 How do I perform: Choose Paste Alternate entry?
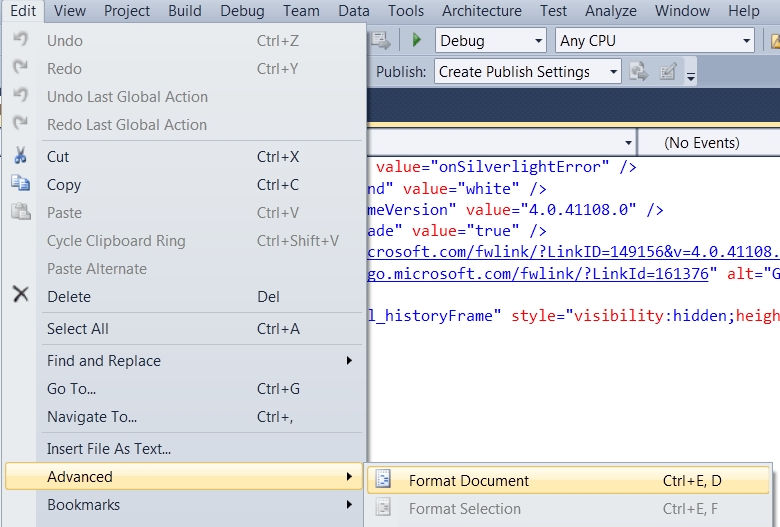pyautogui.click(x=184, y=269)
